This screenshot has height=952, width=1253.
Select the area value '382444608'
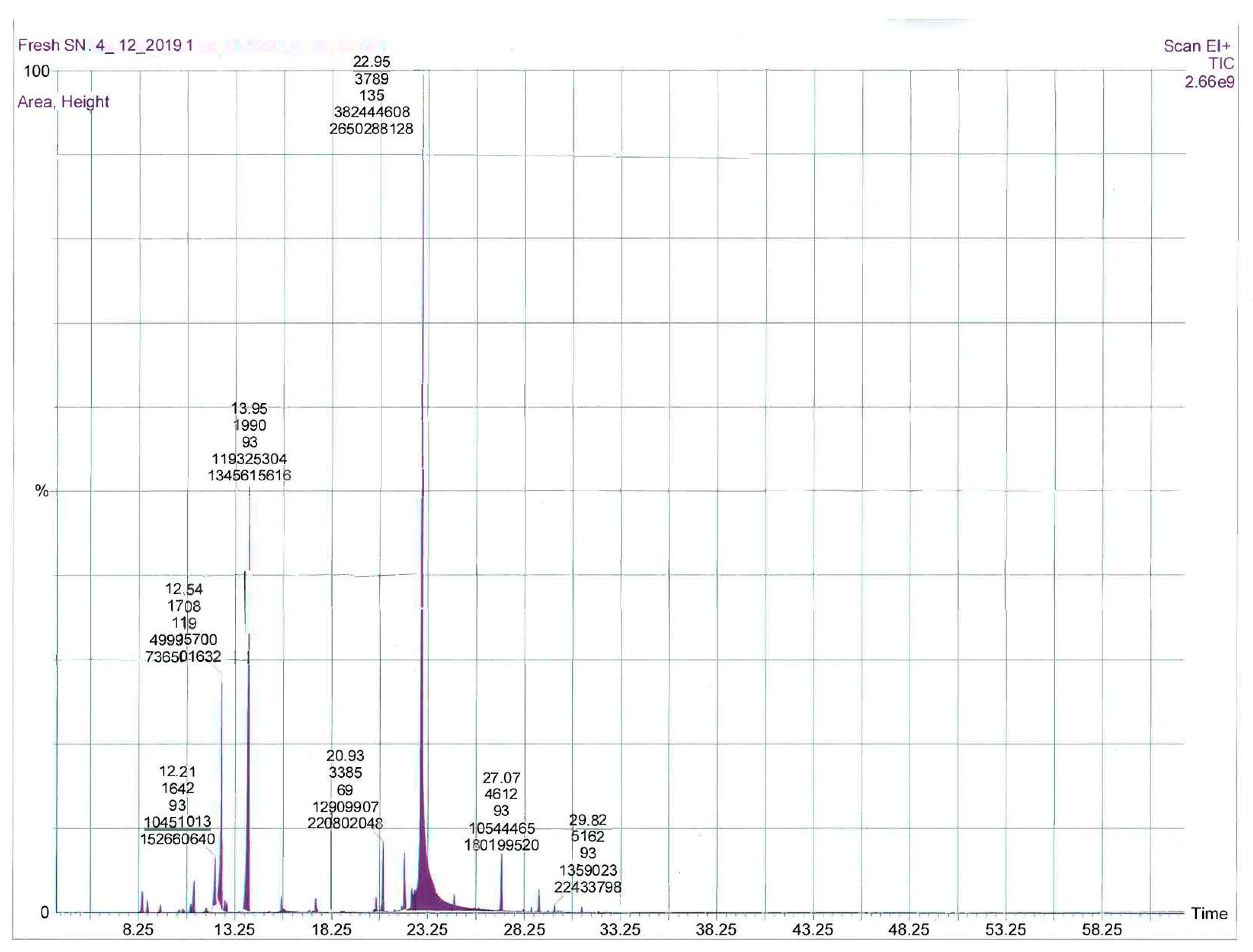tap(372, 112)
